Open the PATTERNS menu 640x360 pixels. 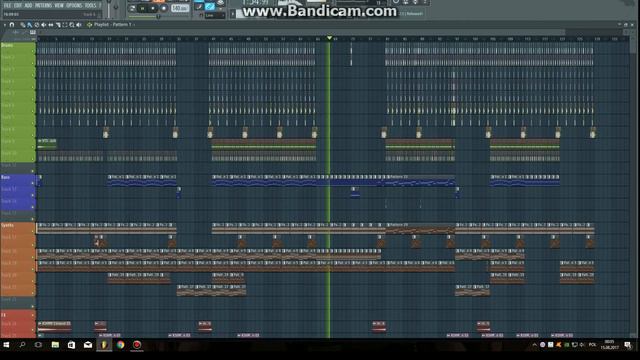43,5
